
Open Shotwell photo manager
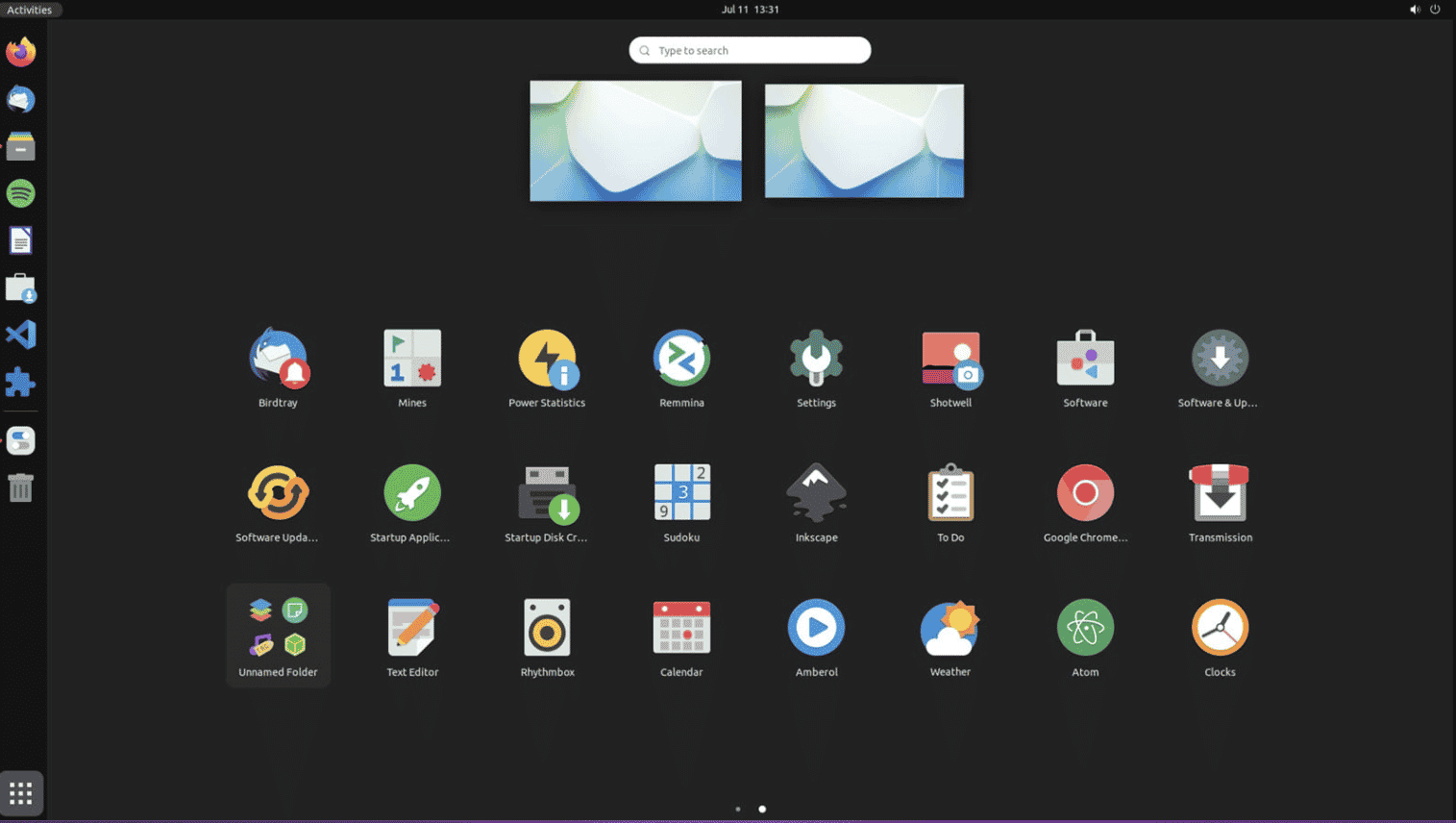(x=950, y=369)
